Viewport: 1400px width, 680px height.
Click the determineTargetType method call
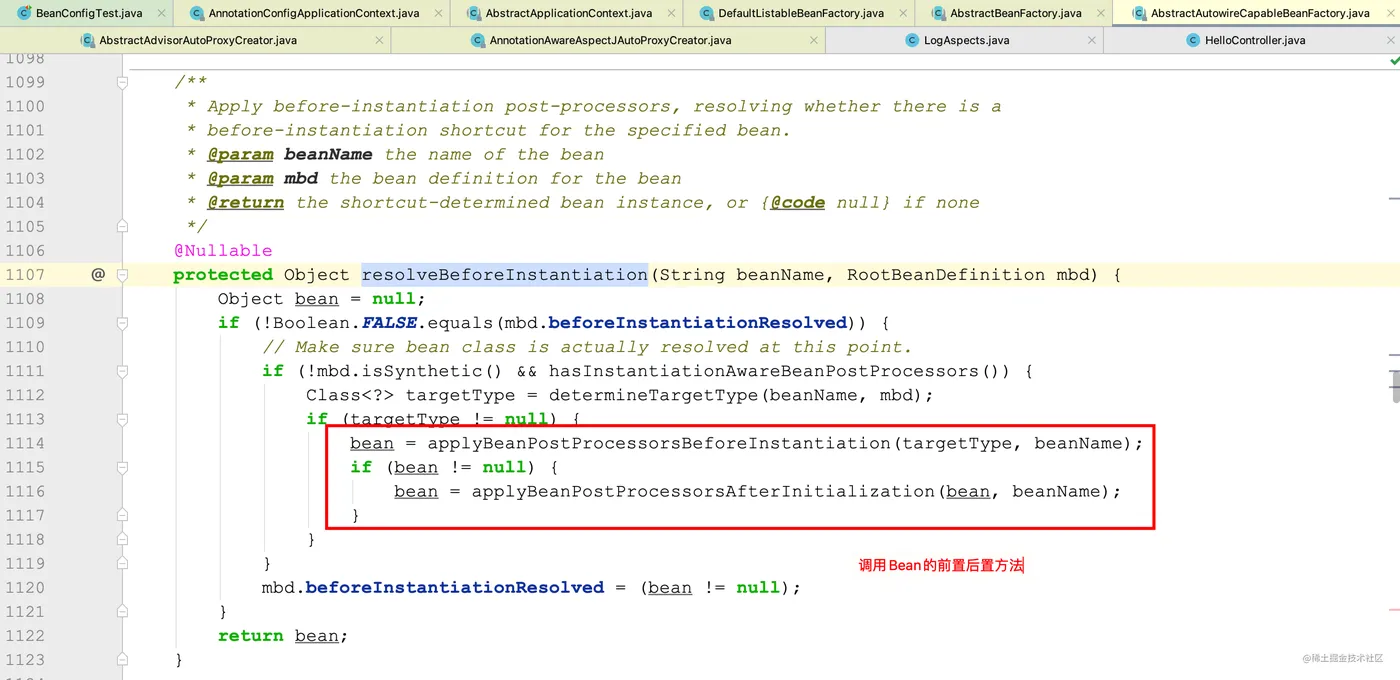tap(653, 395)
